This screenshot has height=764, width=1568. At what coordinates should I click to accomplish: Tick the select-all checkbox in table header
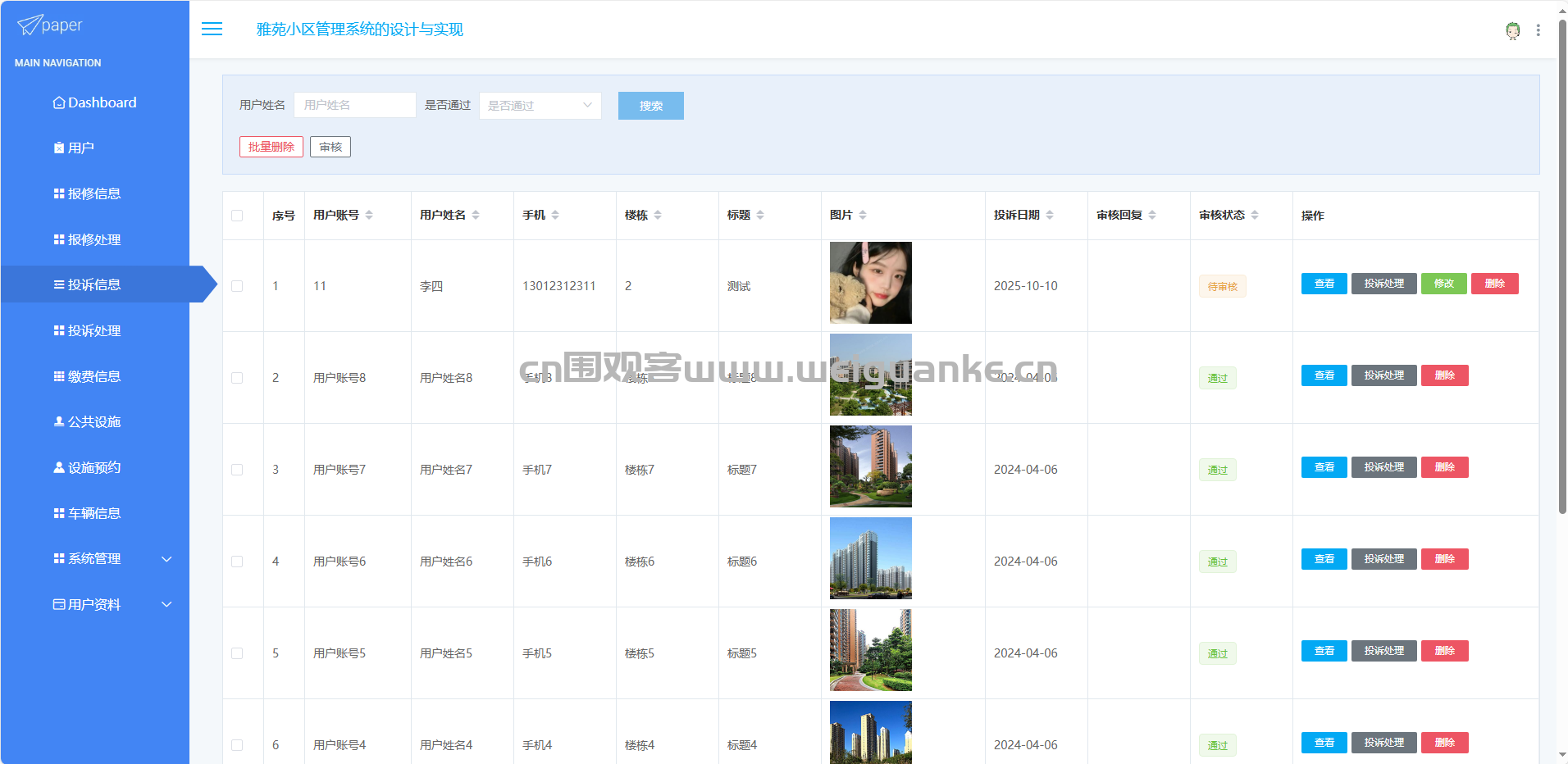pyautogui.click(x=237, y=216)
